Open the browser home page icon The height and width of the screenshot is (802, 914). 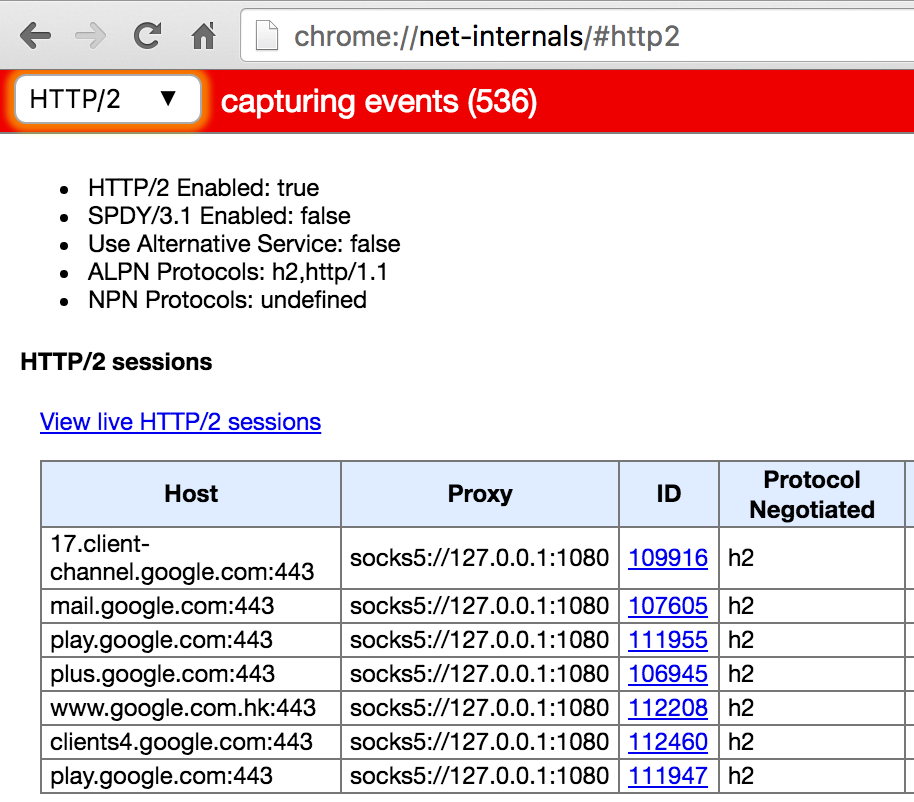(203, 36)
